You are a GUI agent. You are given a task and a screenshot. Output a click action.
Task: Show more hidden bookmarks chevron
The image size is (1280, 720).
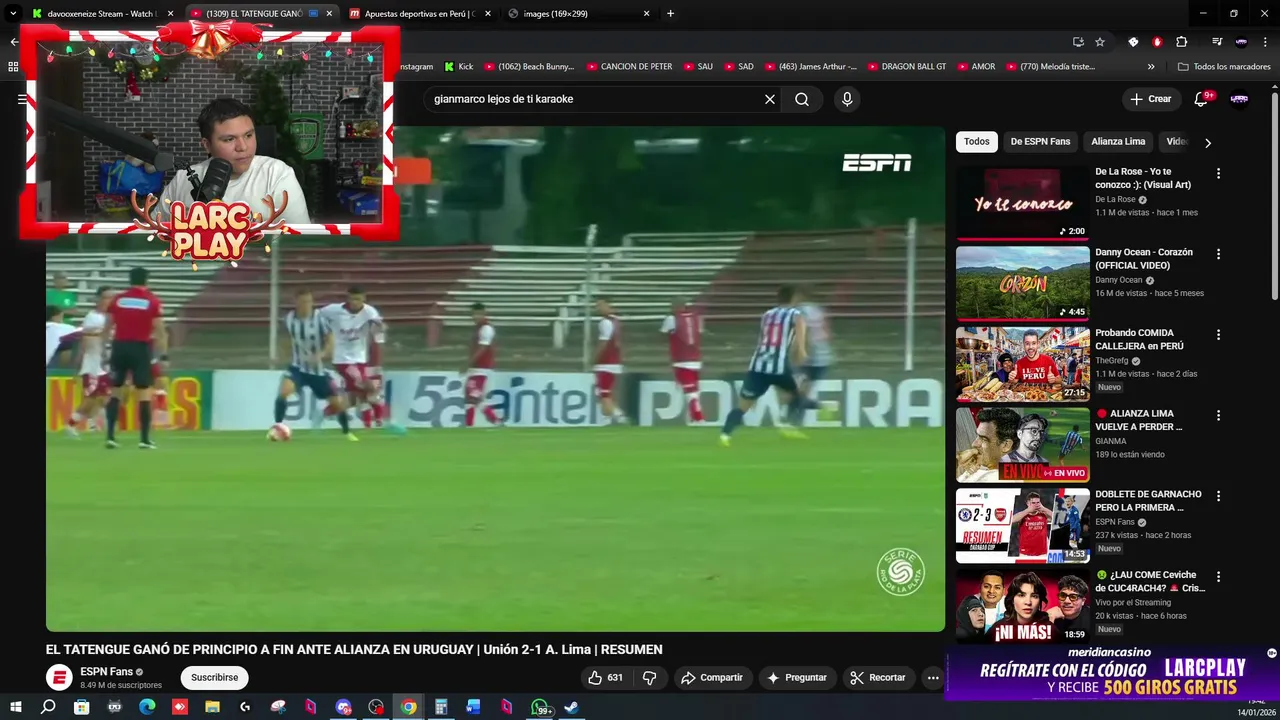[x=1151, y=66]
